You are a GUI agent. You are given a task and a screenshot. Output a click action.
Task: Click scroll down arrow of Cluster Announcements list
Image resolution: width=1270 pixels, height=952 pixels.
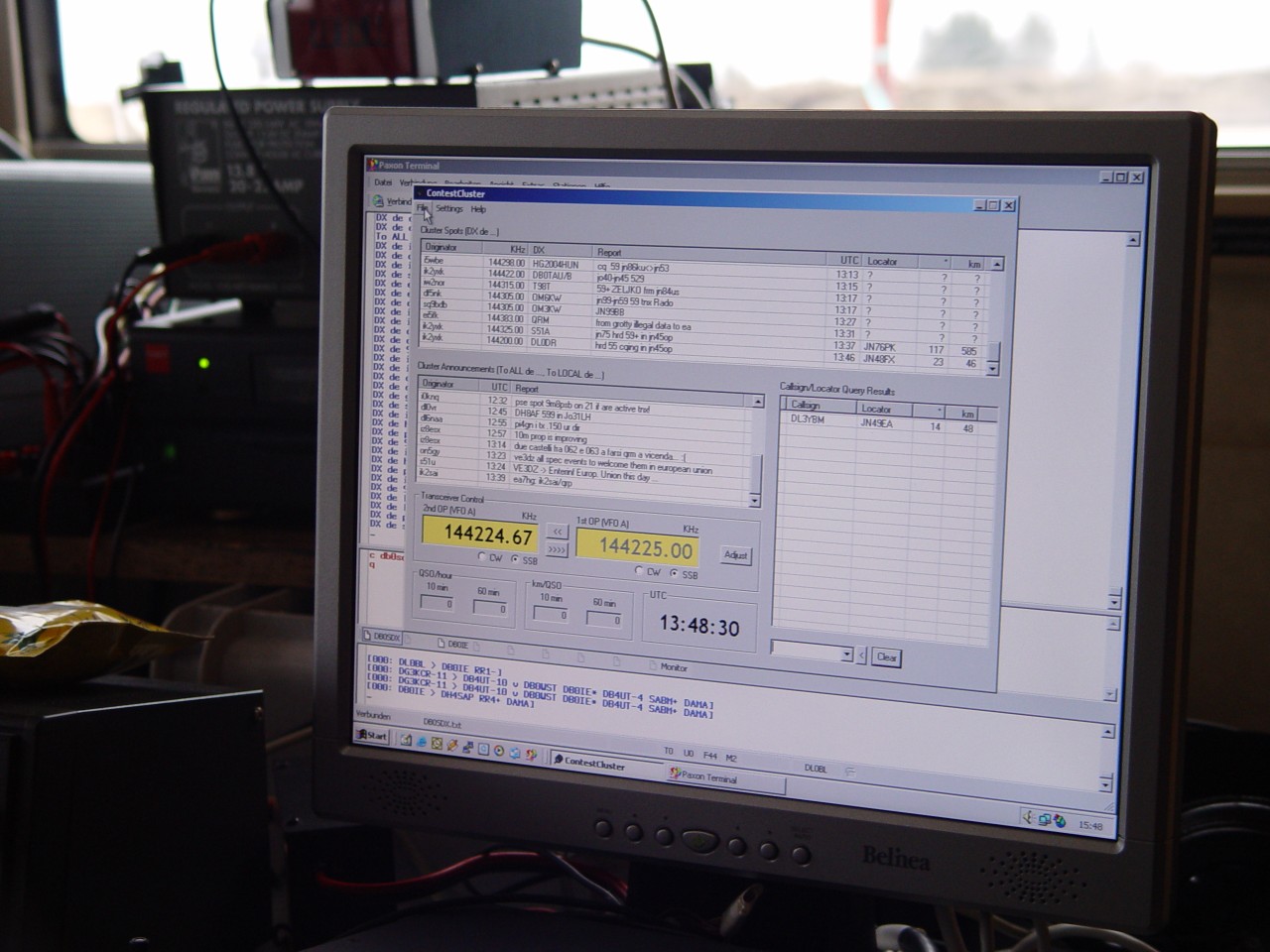coord(756,500)
